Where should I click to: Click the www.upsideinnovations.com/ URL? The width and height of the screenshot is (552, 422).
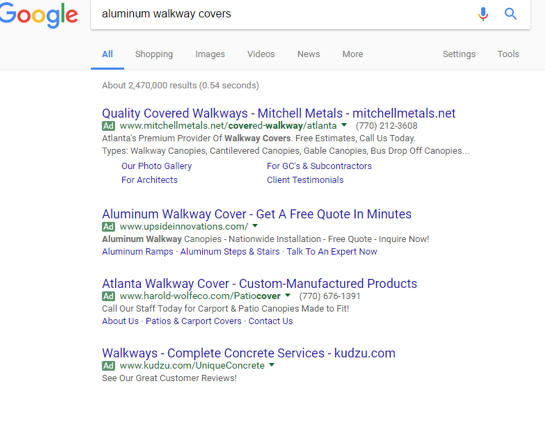click(184, 227)
